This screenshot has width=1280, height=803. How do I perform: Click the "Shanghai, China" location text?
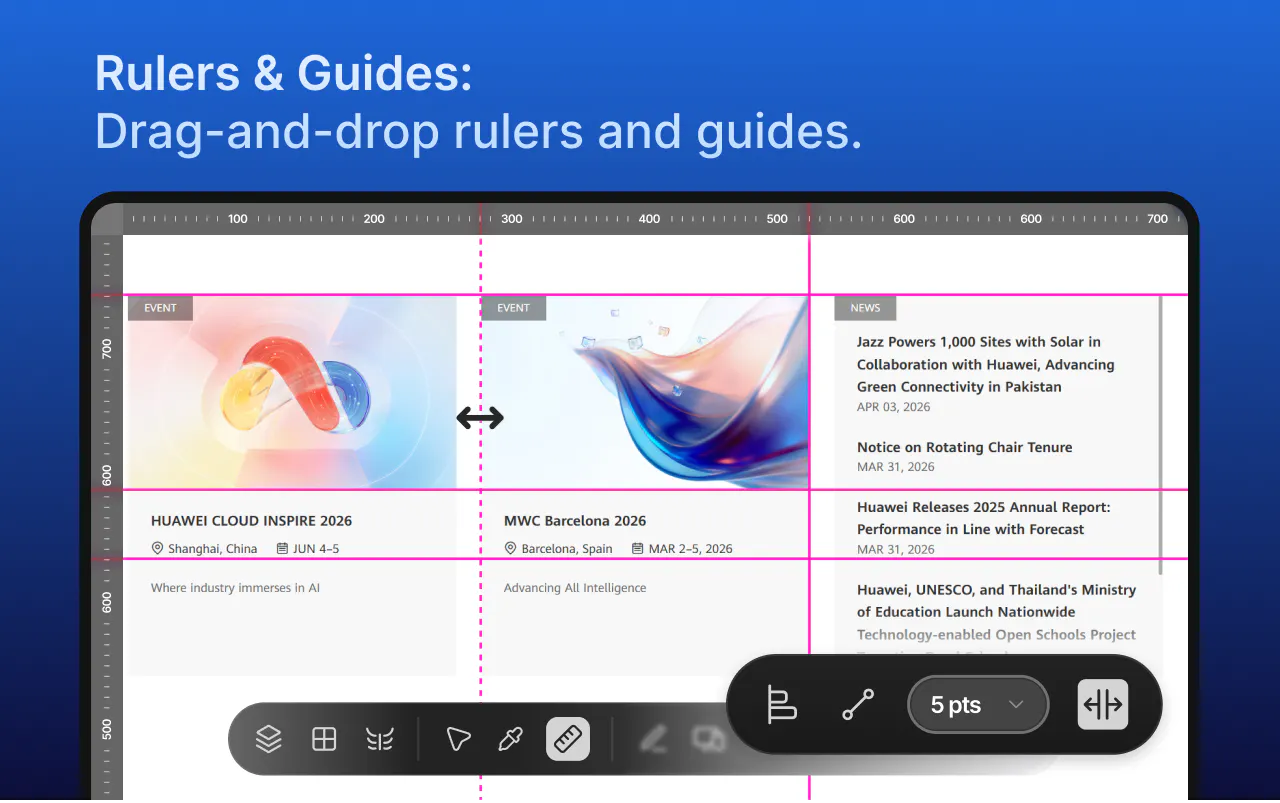click(212, 549)
